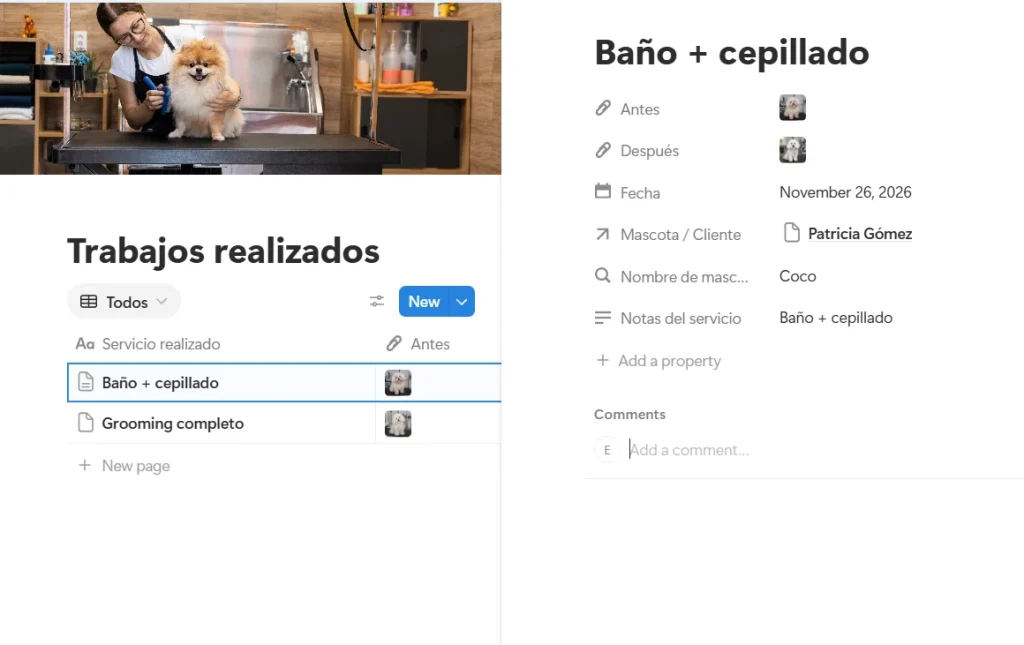This screenshot has width=1024, height=645.
Task: Select the Grooming completo table row title
Action: [x=172, y=423]
